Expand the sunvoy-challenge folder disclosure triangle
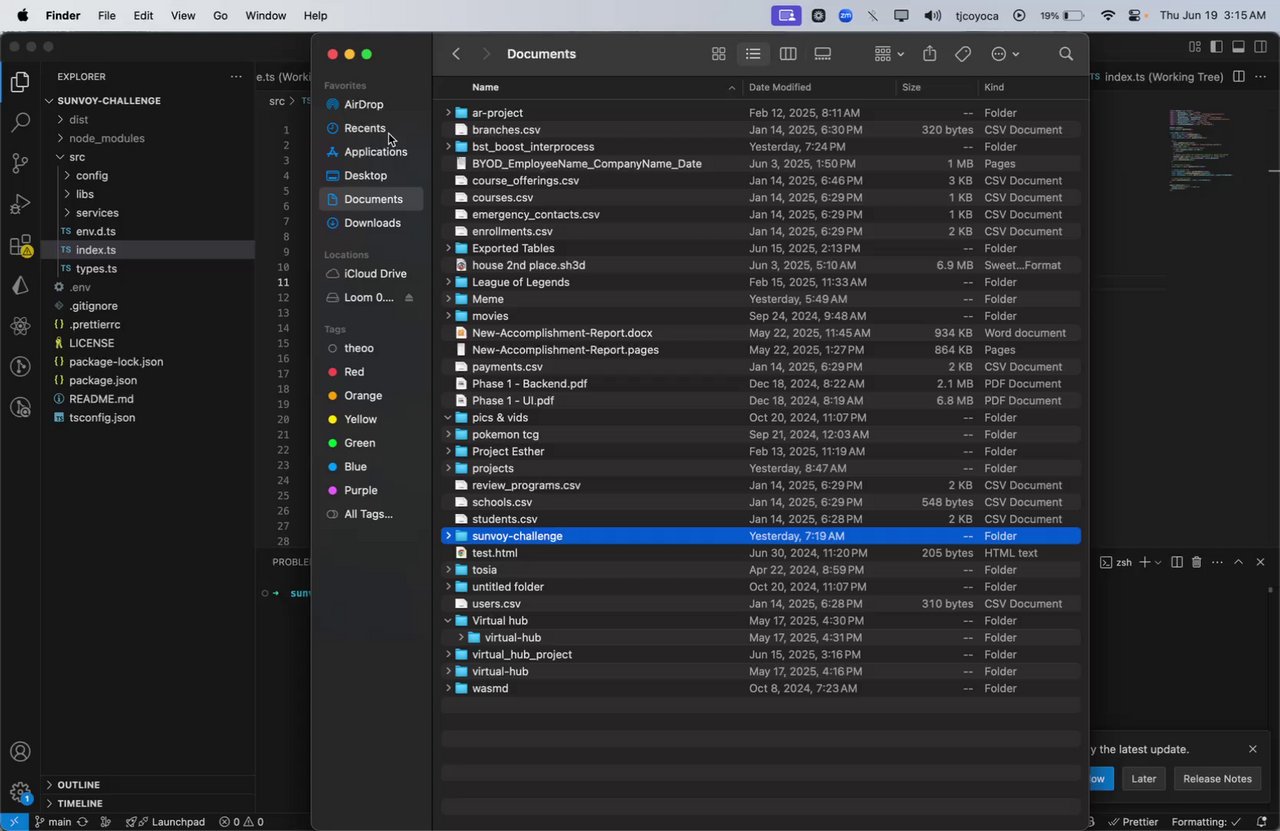 point(448,536)
